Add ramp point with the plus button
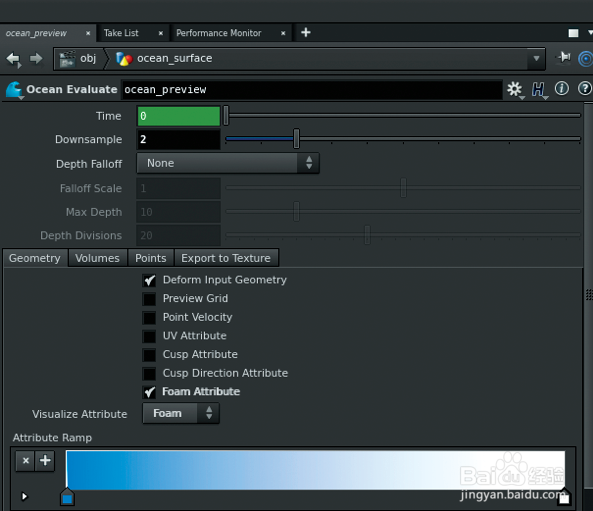Screen dimensions: 593x511 [45, 461]
